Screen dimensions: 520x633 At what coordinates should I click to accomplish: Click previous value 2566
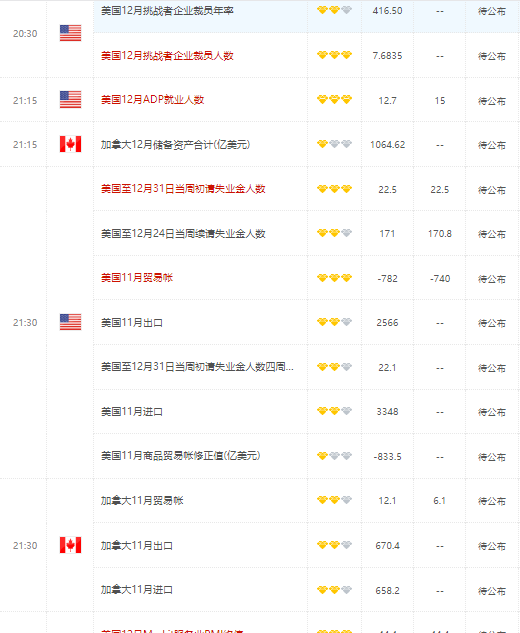(388, 323)
